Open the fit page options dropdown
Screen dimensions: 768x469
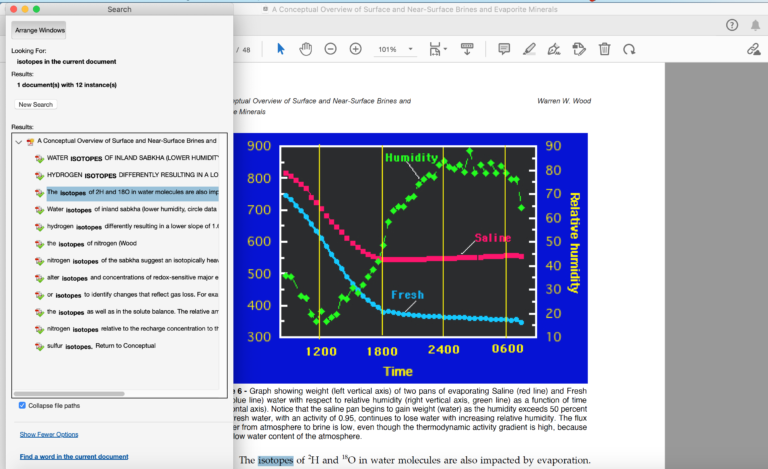coord(438,49)
